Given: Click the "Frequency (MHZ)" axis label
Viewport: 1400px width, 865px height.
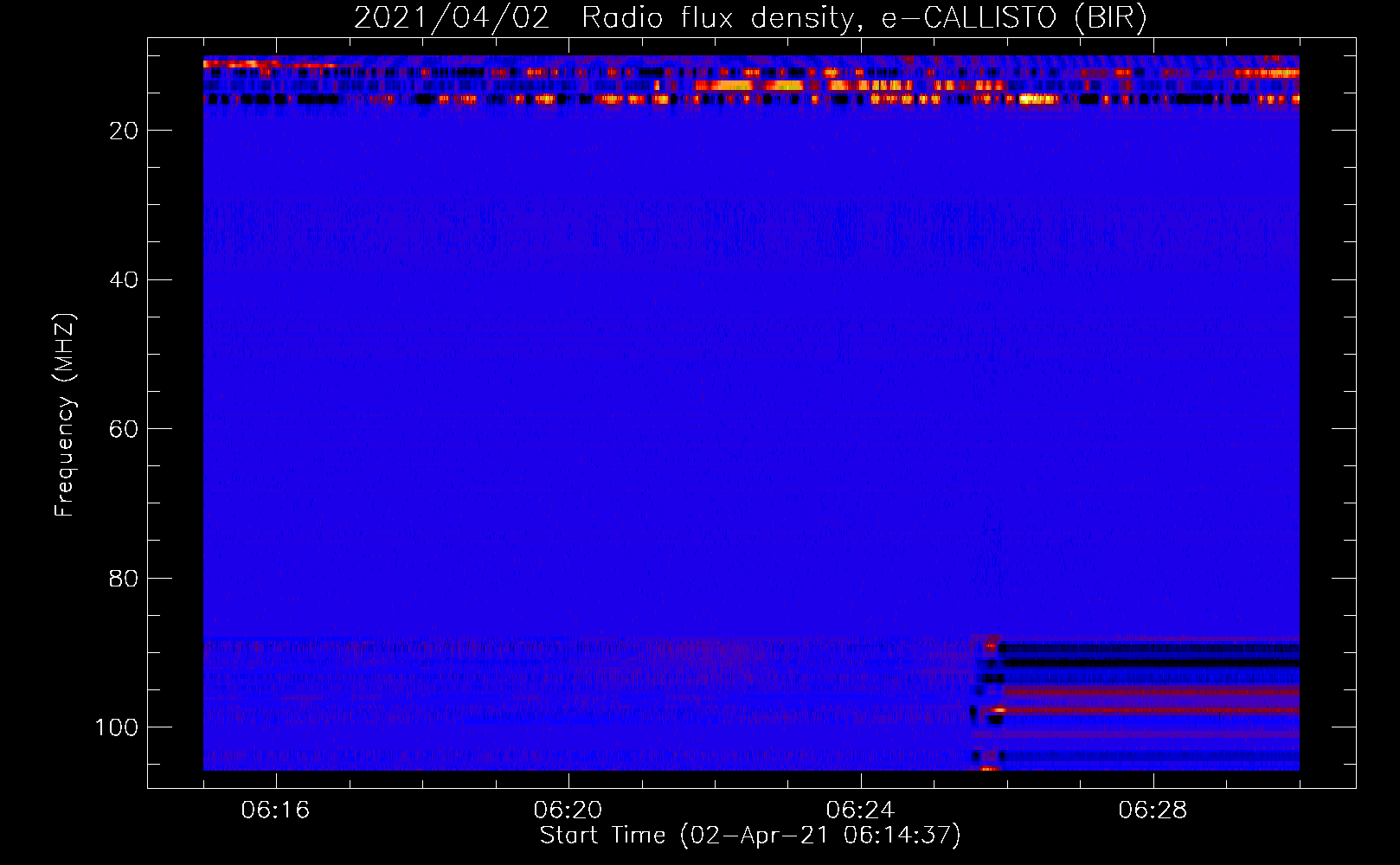Looking at the screenshot, I should click(x=65, y=414).
